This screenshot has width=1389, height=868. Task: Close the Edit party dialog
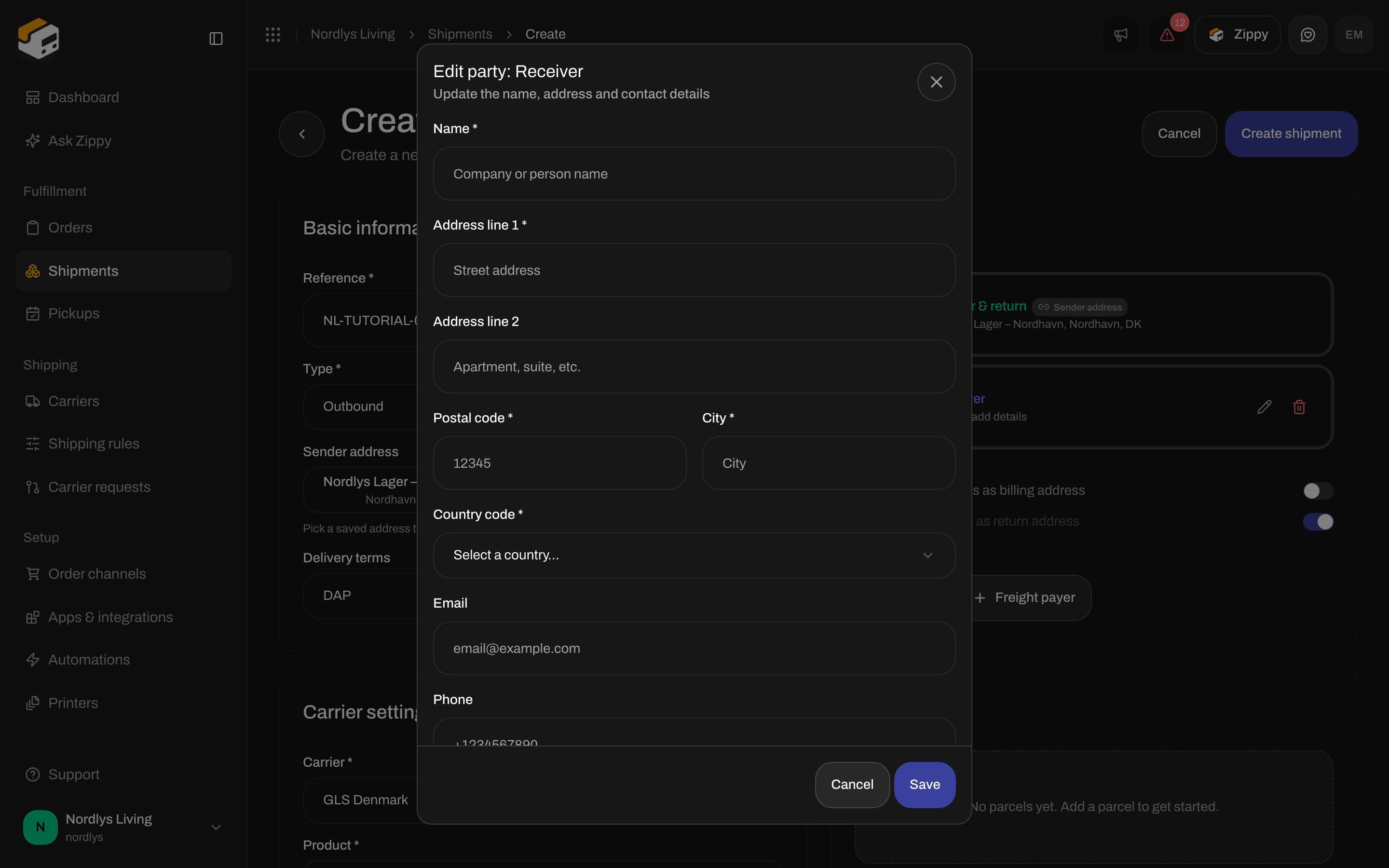coord(936,82)
